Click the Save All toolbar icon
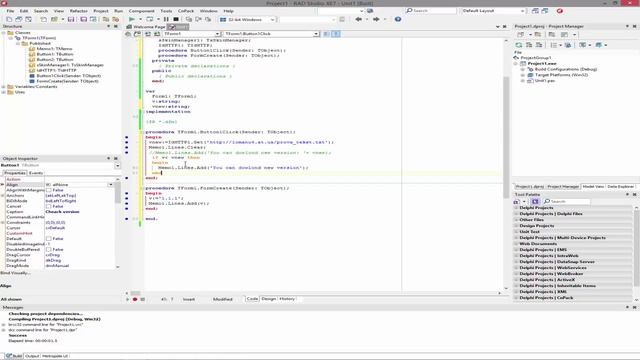640x360 pixels. pos(83,19)
